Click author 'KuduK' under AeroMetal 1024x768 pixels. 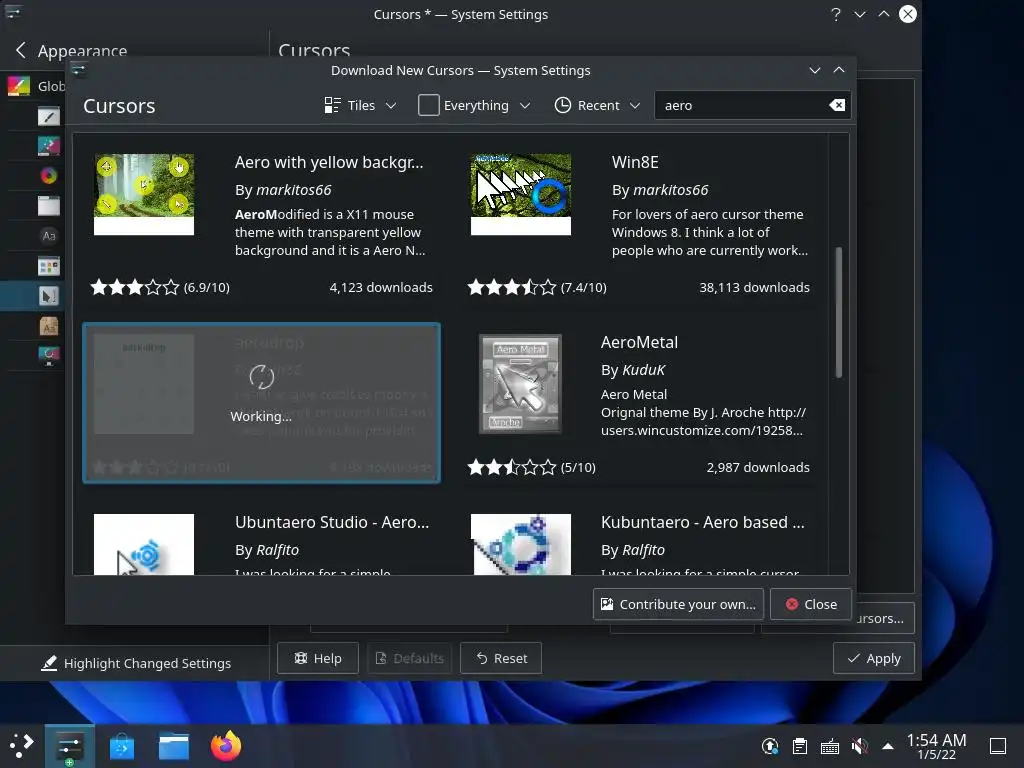(x=643, y=370)
